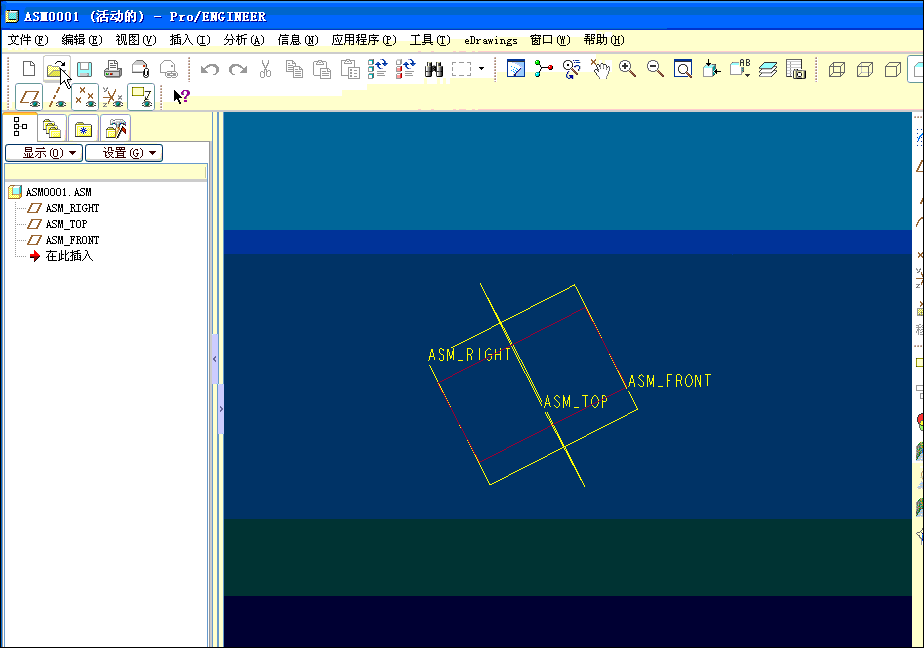Open the 信息(N) menu

click(x=298, y=40)
